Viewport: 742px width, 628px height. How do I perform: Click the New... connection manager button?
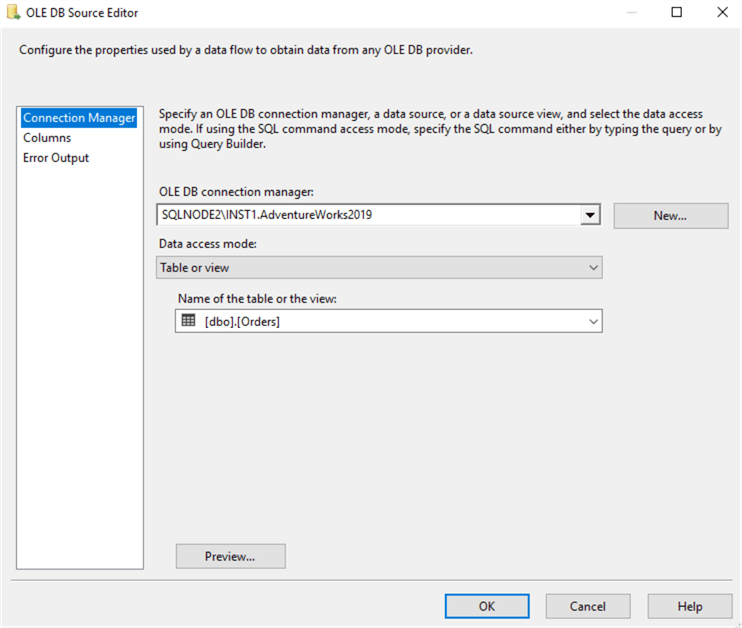point(670,216)
